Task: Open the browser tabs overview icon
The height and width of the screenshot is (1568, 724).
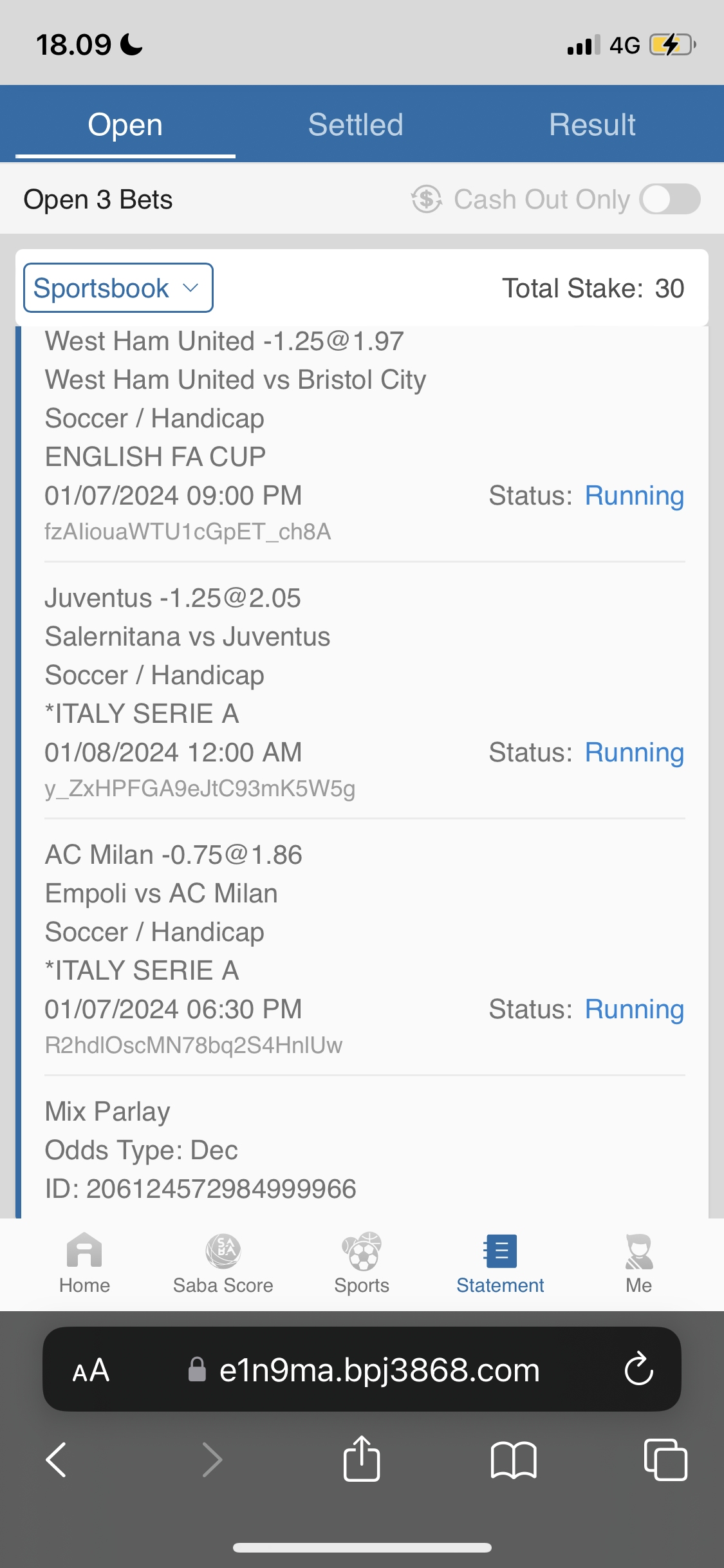Action: (x=665, y=1459)
